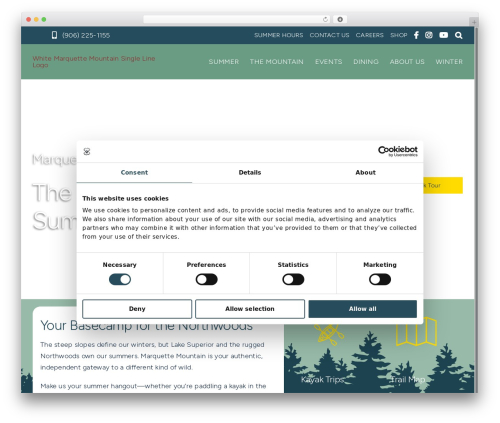The height and width of the screenshot is (423, 500).
Task: Open the Events menu
Action: pyautogui.click(x=328, y=62)
